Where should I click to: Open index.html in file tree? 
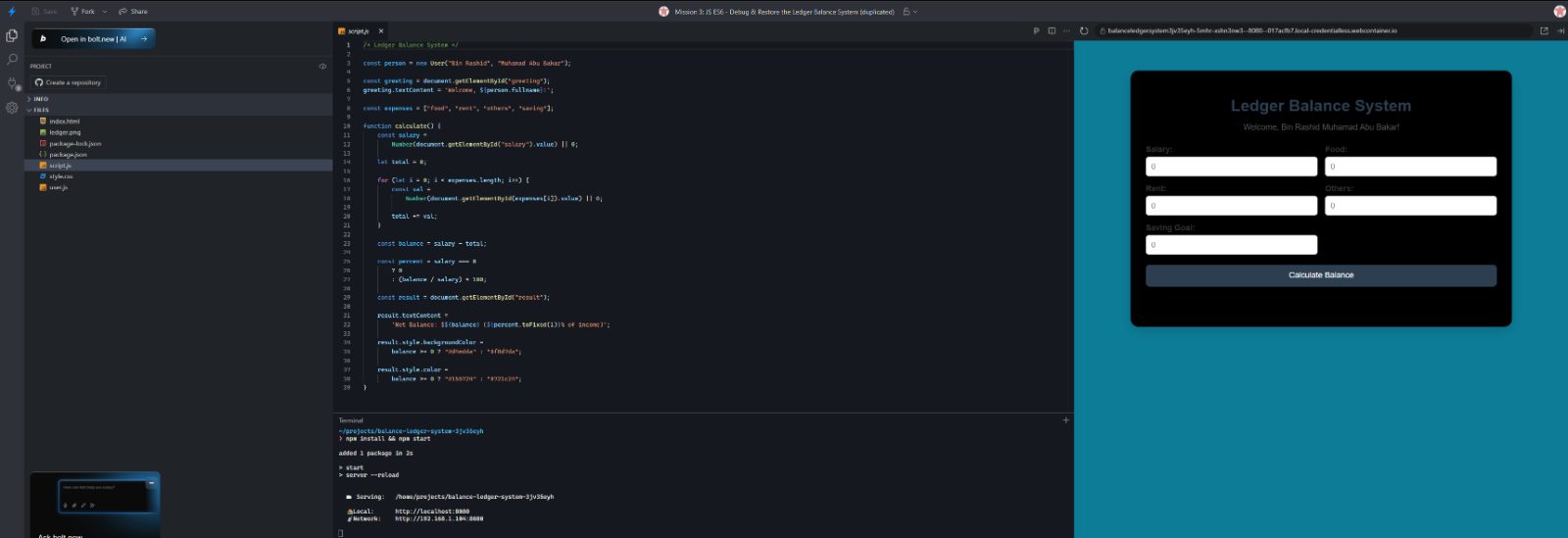tap(65, 122)
